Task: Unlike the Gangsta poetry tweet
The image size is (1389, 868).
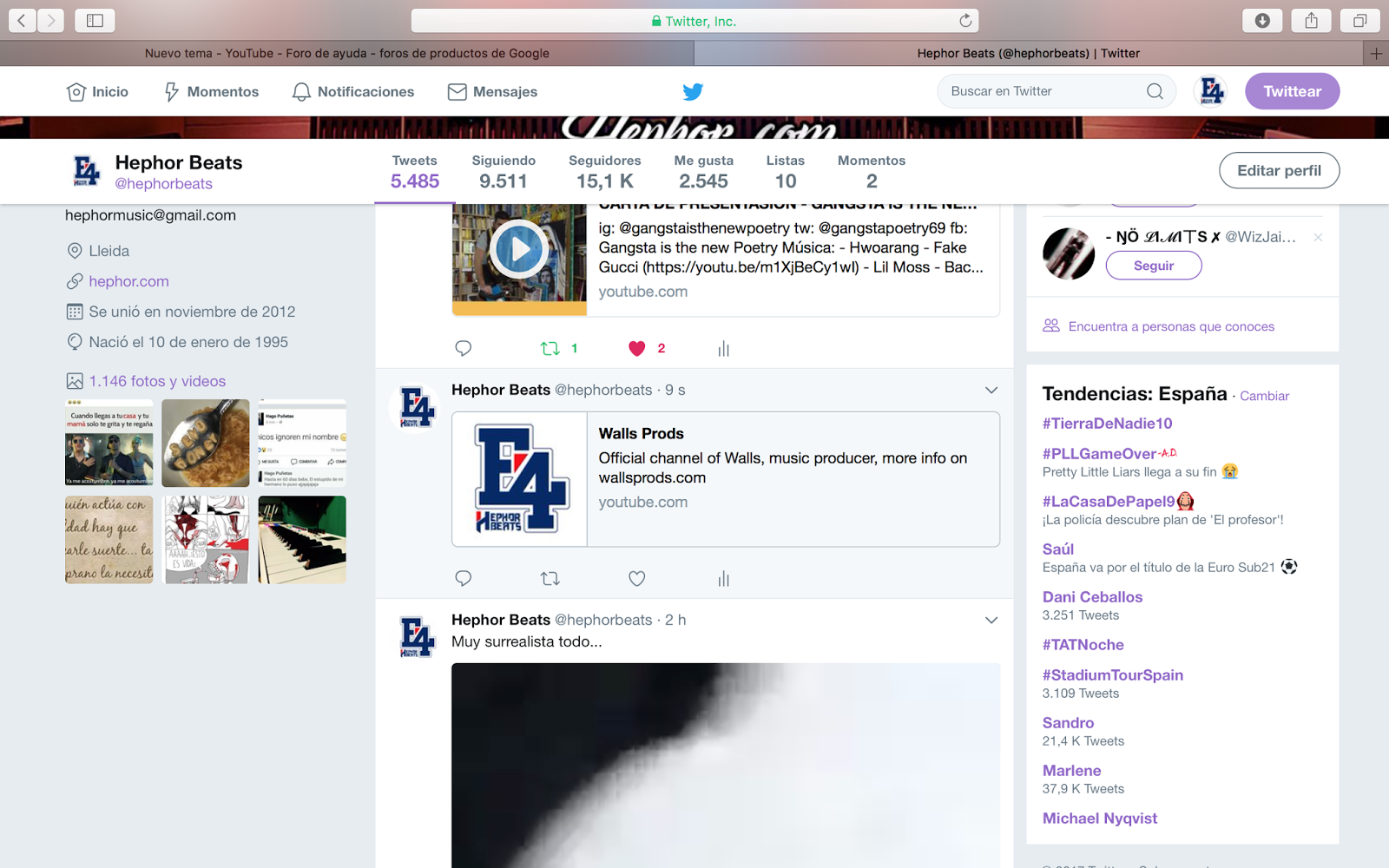Action: pyautogui.click(x=637, y=349)
